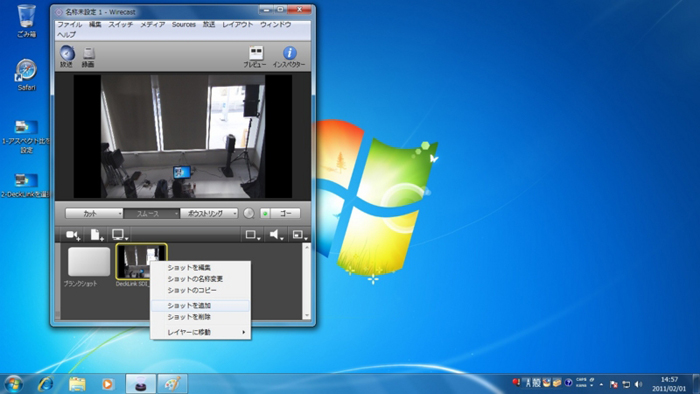This screenshot has width=700, height=394.
Task: Open IME options small arrow in language bar
Action: [x=592, y=385]
